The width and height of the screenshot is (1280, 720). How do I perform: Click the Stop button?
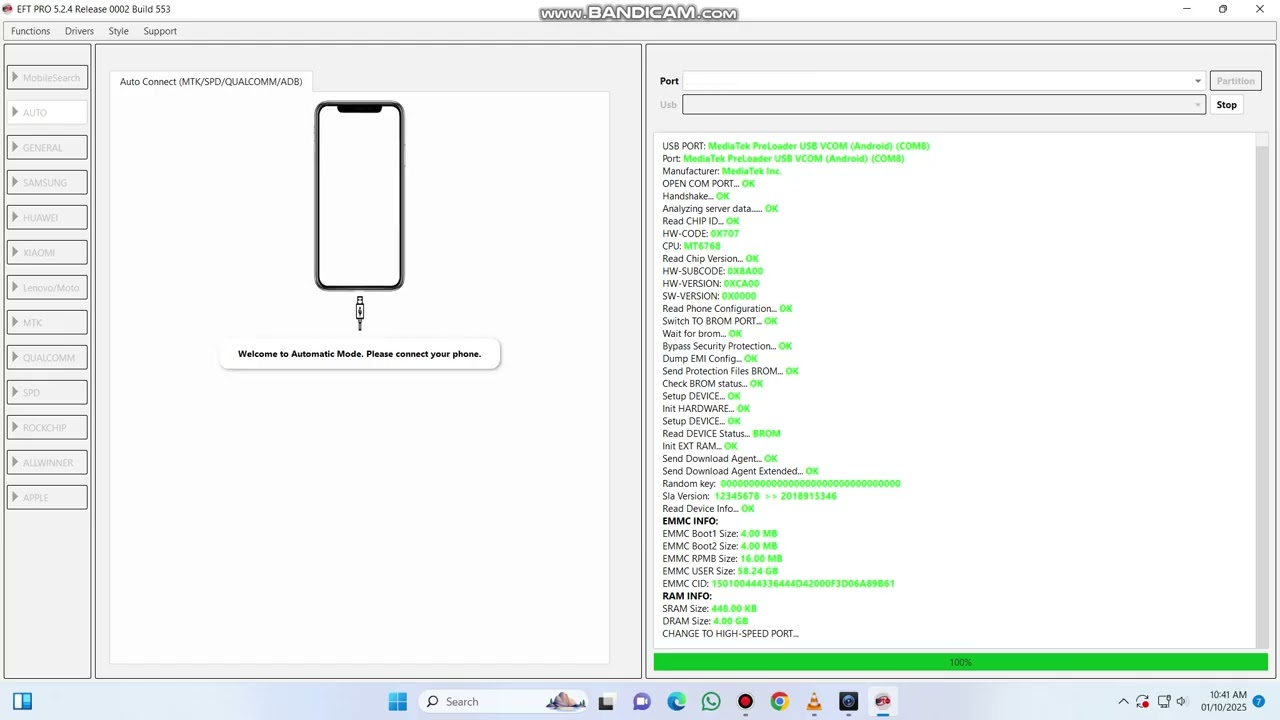point(1226,104)
